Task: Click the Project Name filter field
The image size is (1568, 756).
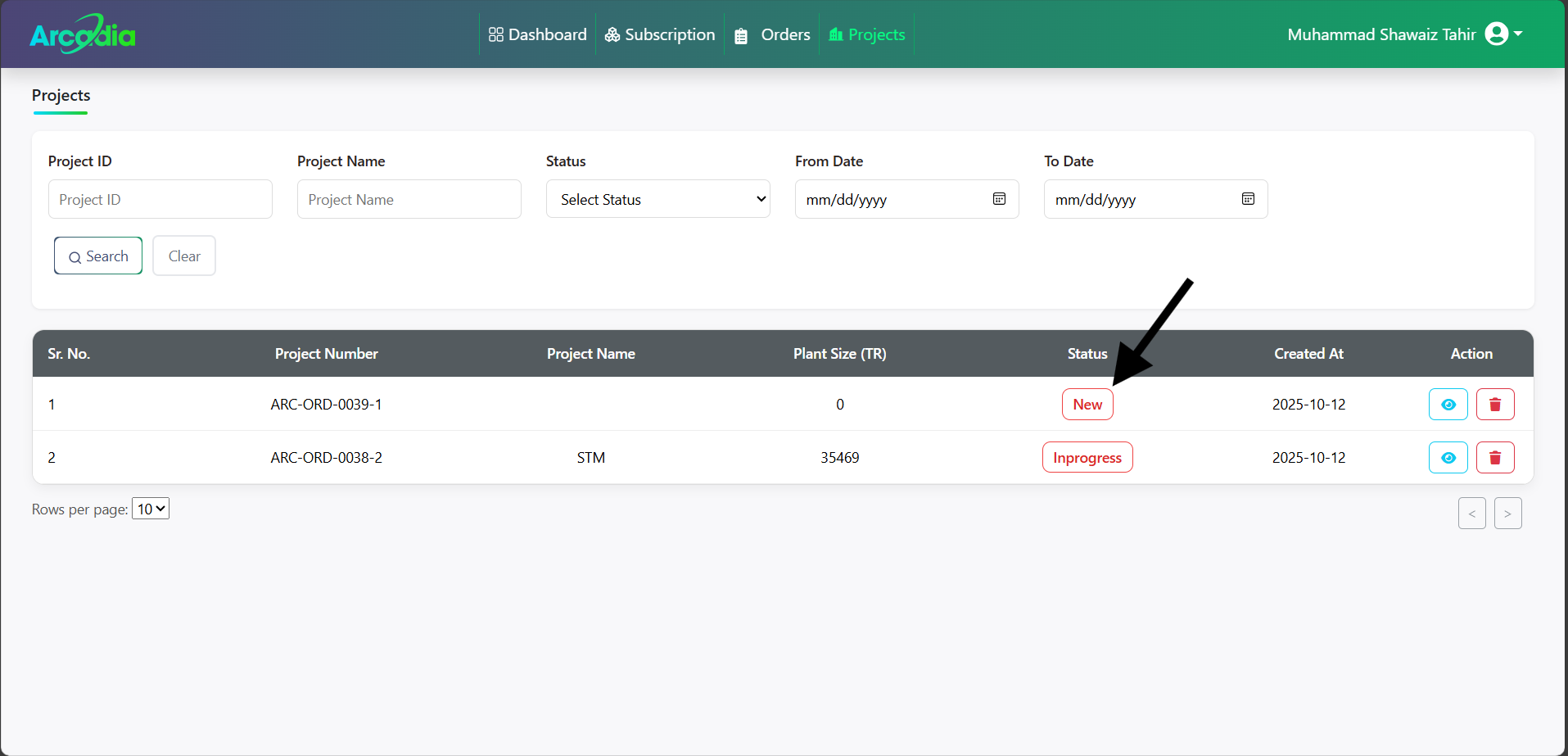Action: (409, 199)
